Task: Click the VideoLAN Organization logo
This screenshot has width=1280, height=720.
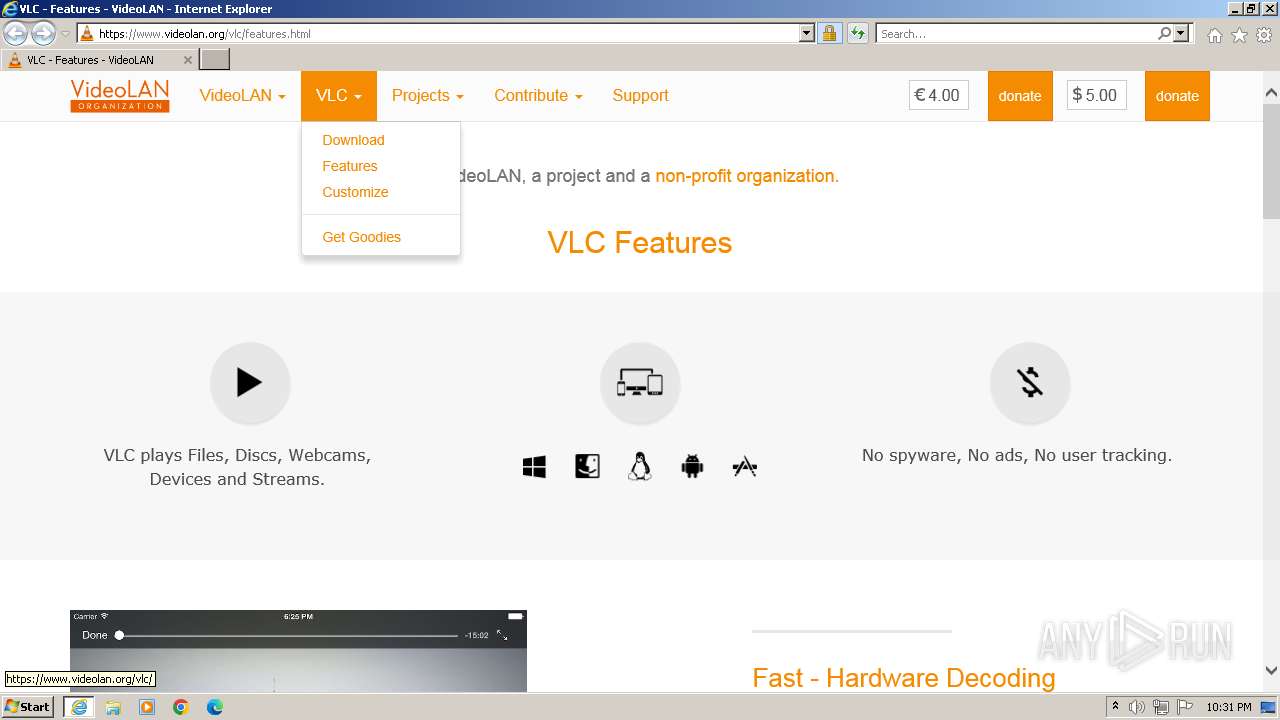Action: tap(120, 96)
